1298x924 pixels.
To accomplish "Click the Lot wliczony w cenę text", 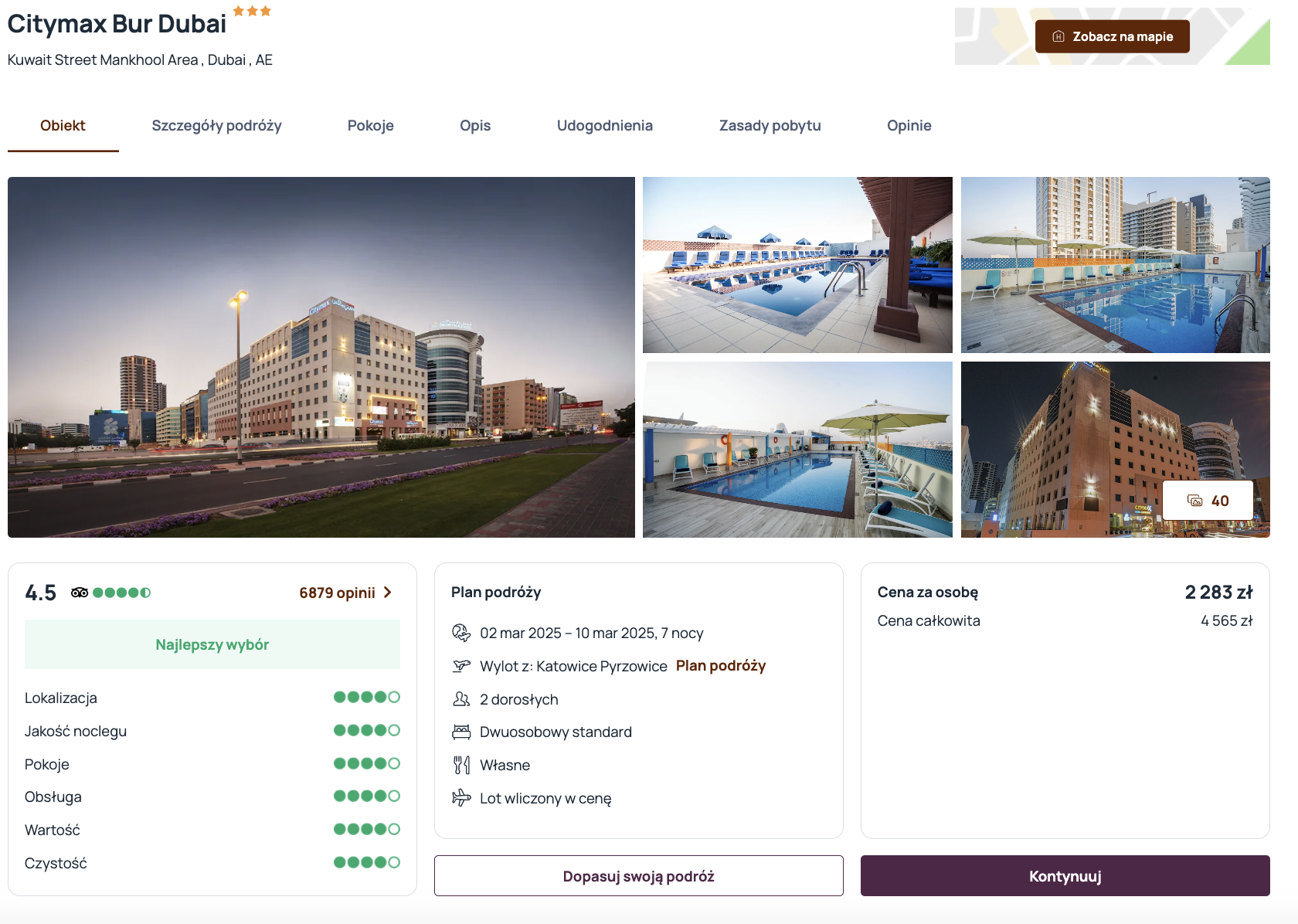I will tap(545, 798).
